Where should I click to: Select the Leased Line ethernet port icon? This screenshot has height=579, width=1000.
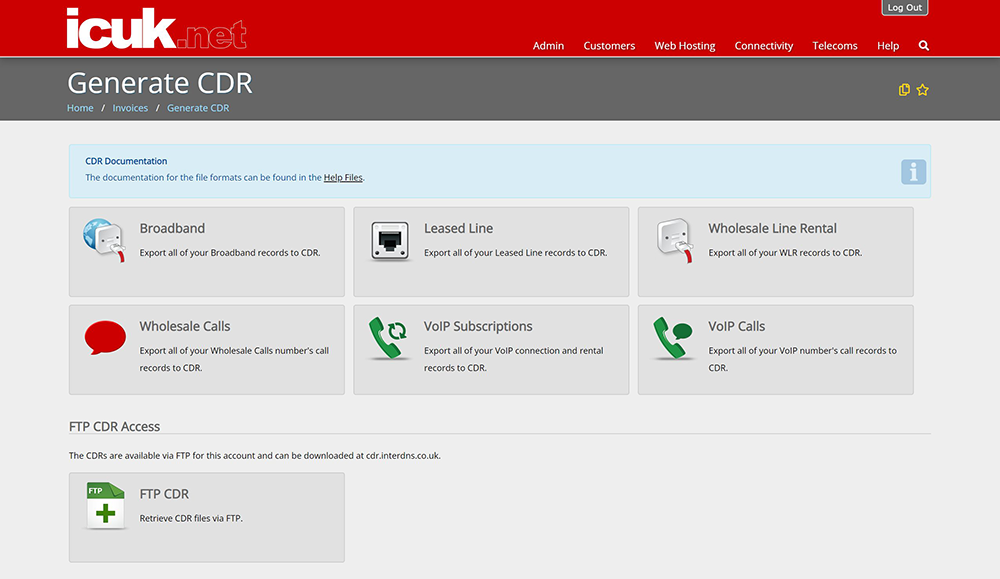(x=390, y=241)
